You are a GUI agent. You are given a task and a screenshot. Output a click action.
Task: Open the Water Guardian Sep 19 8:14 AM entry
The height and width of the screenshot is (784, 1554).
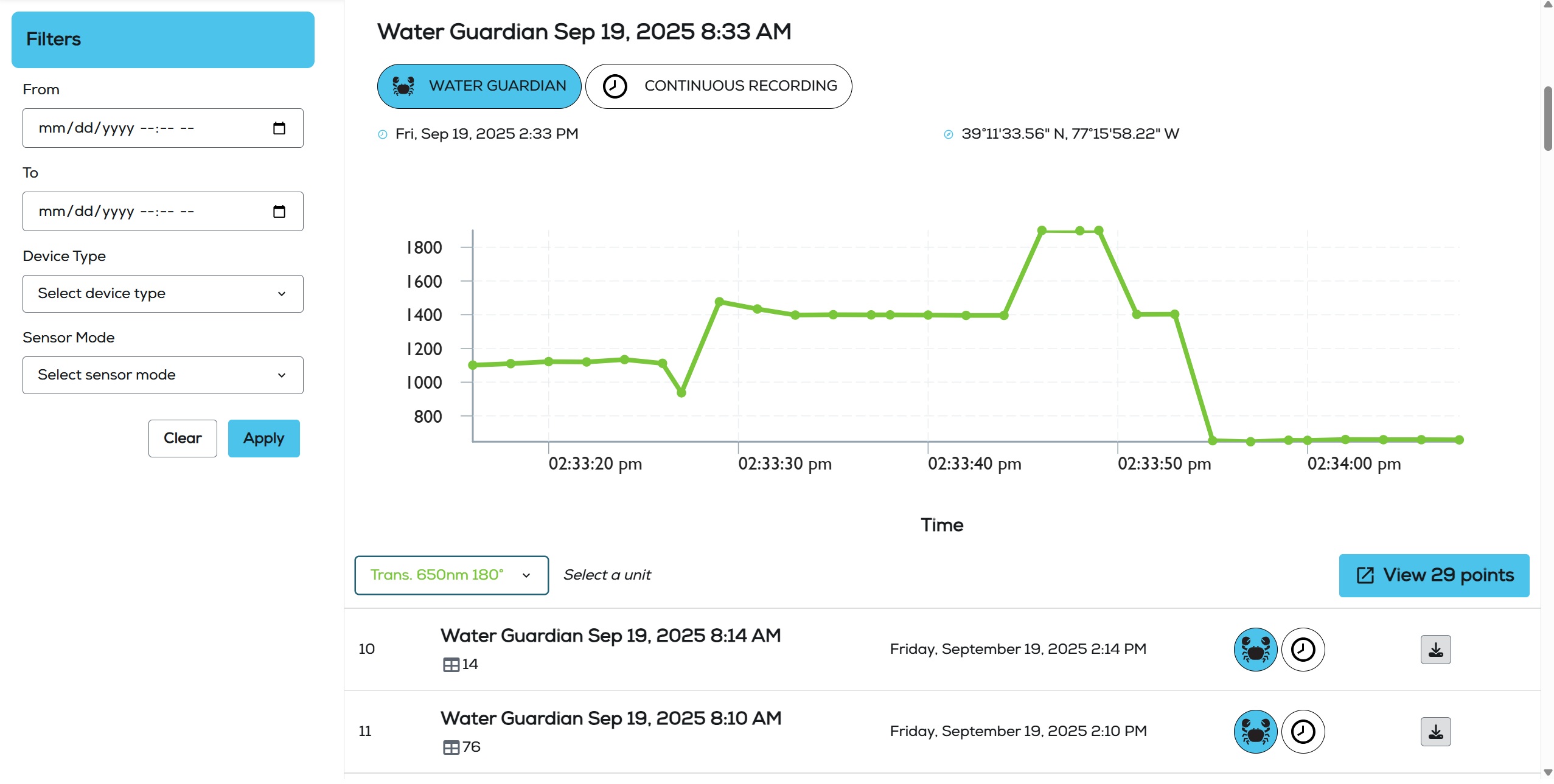click(x=610, y=636)
